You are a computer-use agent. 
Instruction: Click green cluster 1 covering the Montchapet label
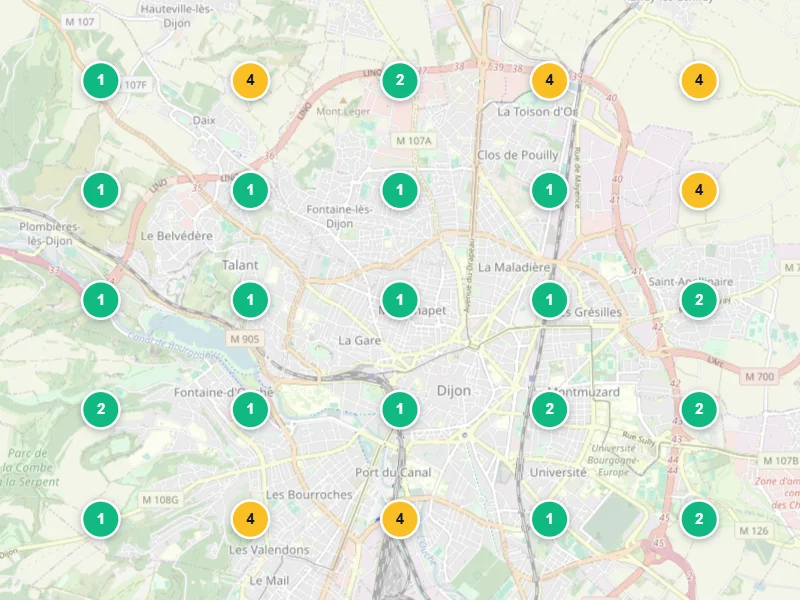[399, 299]
